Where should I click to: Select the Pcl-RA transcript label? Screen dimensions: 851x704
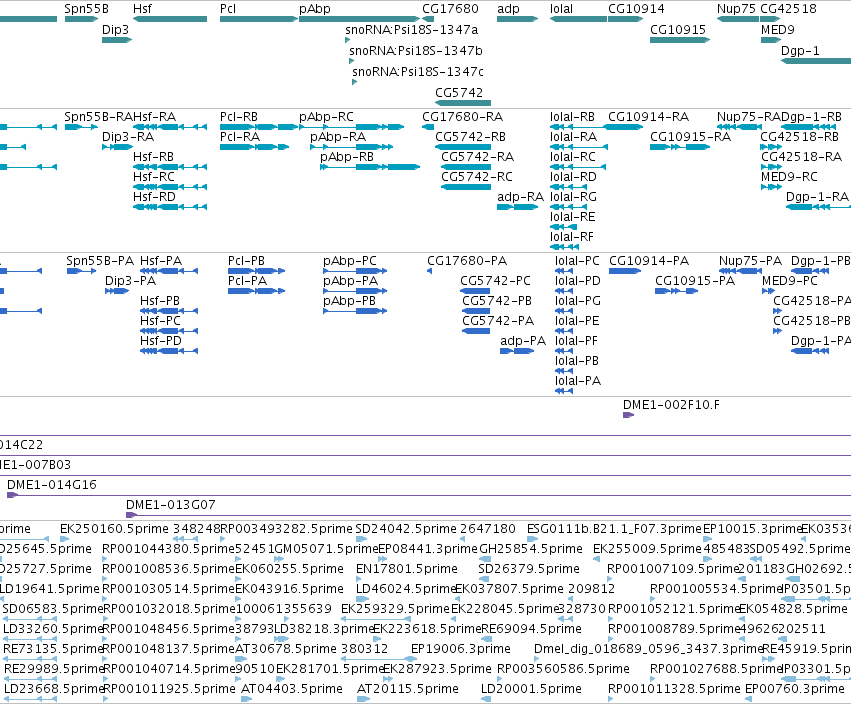pyautogui.click(x=240, y=137)
